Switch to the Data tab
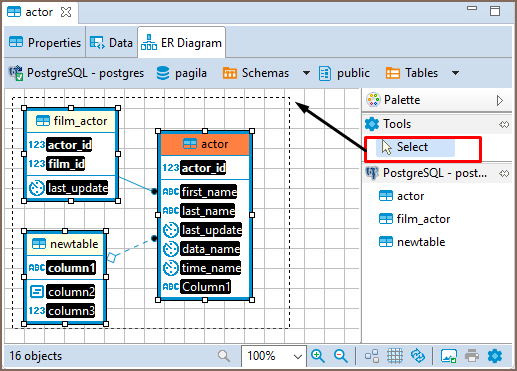The width and height of the screenshot is (517, 371). (x=112, y=43)
